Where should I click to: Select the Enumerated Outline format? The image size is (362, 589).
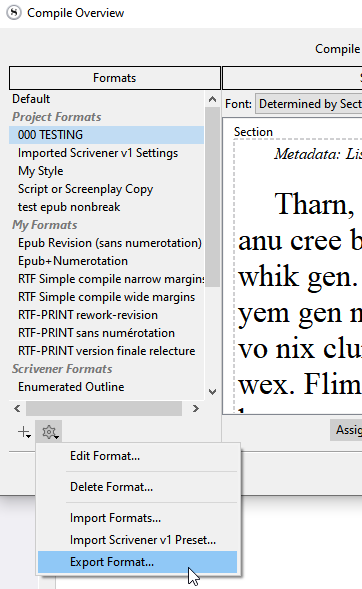pos(106,387)
